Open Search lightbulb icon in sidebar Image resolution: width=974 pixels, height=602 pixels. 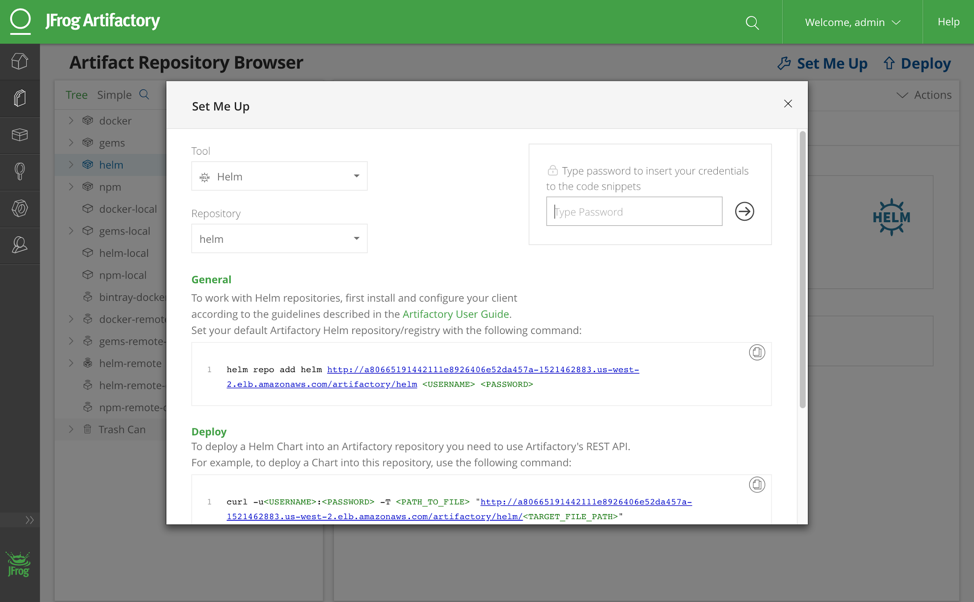(x=20, y=171)
